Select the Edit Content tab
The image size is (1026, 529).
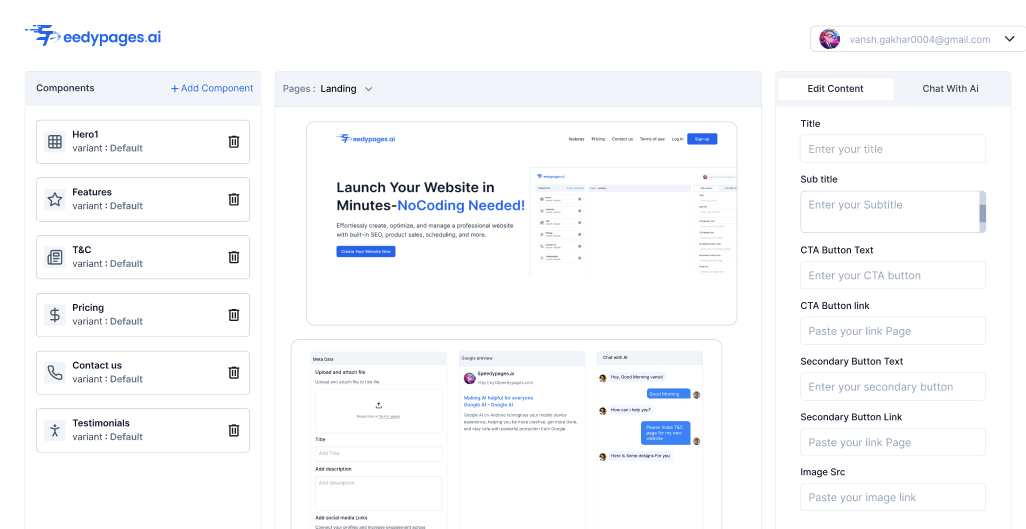[835, 89]
